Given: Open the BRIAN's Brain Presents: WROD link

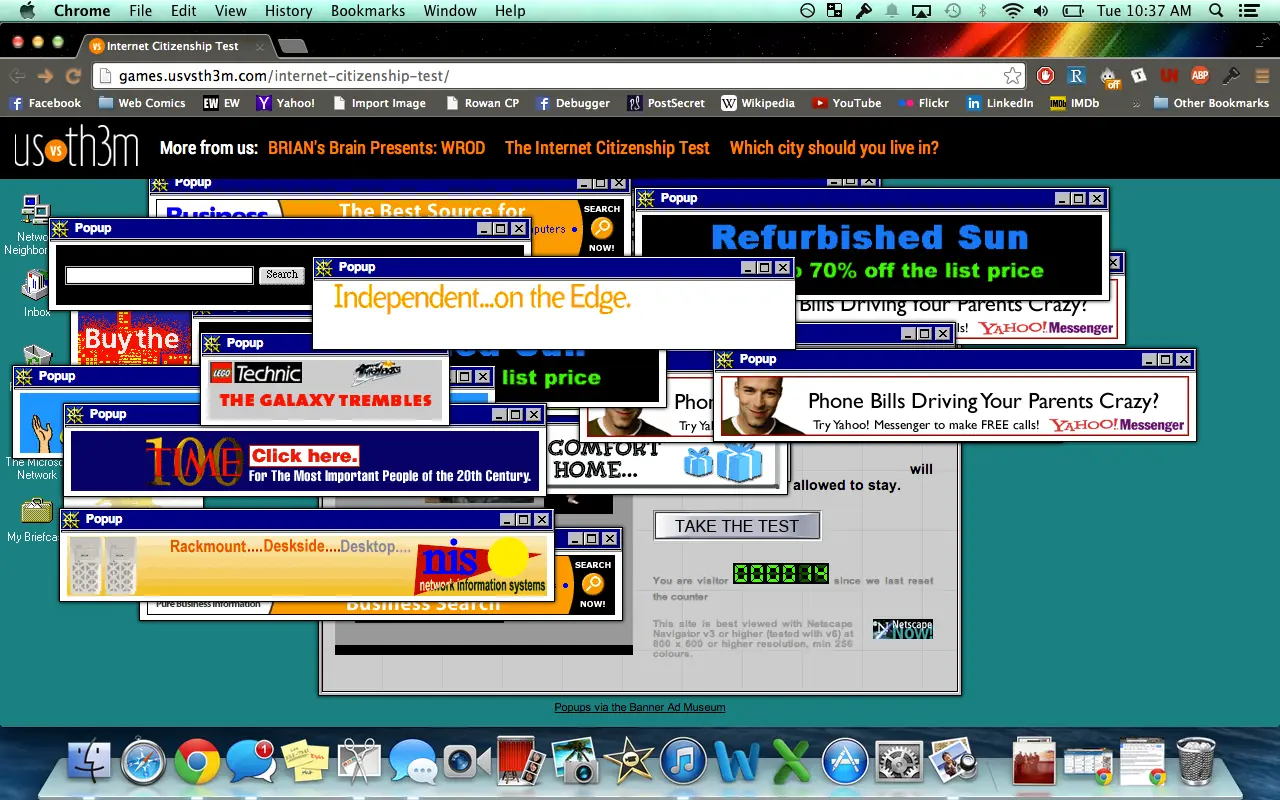Looking at the screenshot, I should tap(376, 148).
